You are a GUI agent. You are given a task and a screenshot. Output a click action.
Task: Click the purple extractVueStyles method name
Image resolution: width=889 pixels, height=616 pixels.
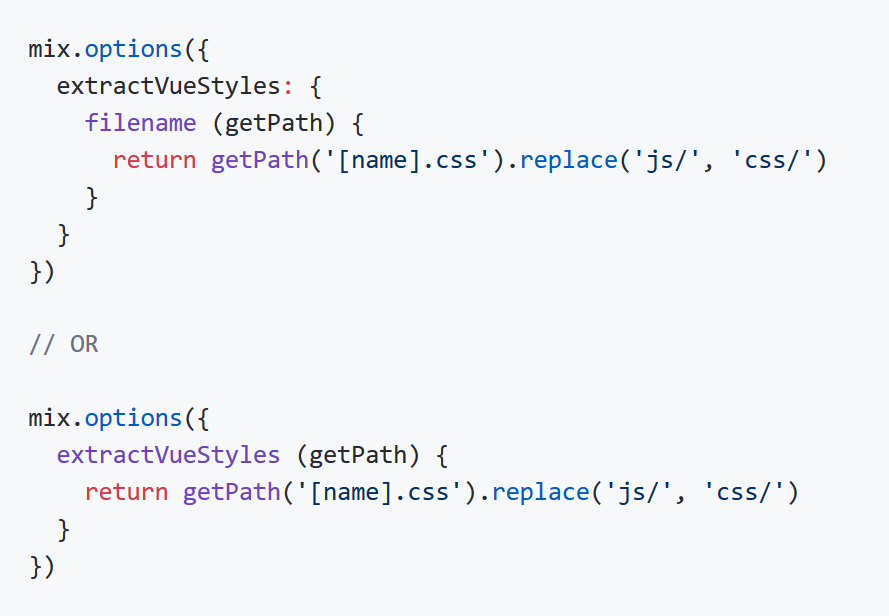coord(168,455)
